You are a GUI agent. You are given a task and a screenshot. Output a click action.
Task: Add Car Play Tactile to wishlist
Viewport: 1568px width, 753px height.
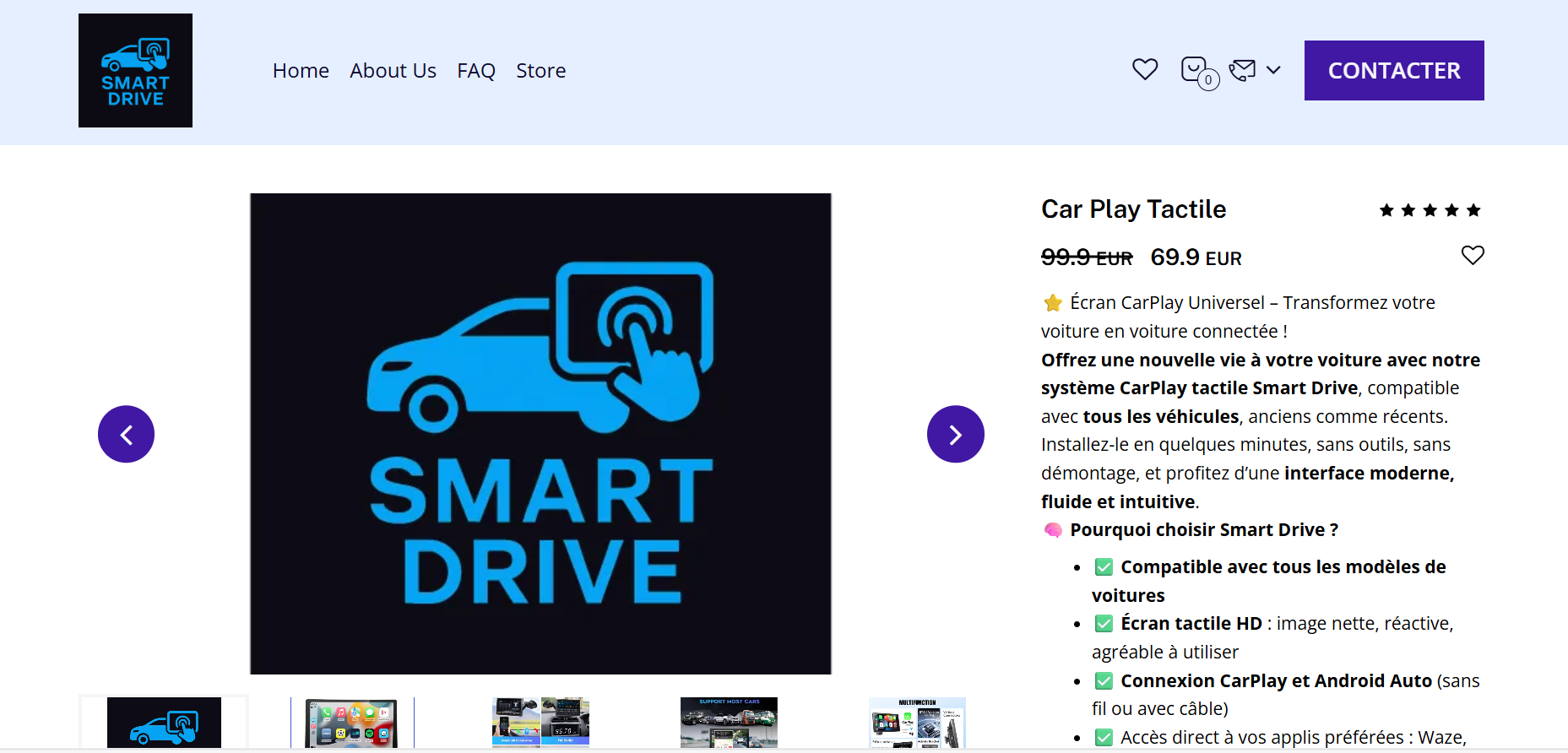click(1472, 255)
